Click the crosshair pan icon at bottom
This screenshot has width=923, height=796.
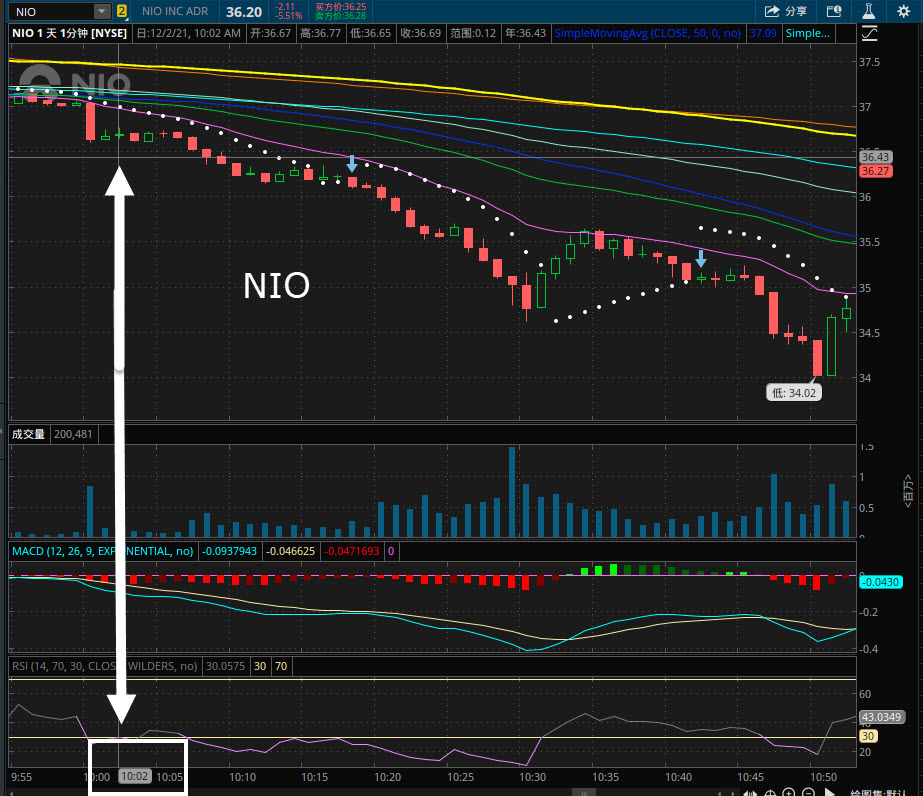pos(769,792)
